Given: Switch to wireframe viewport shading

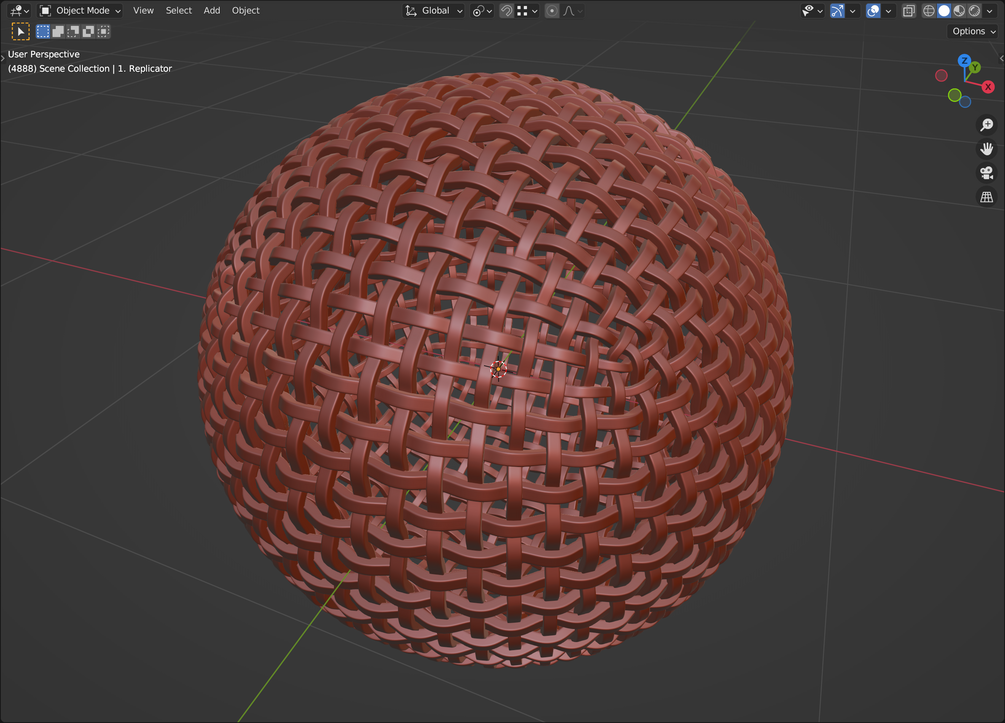Looking at the screenshot, I should 929,10.
